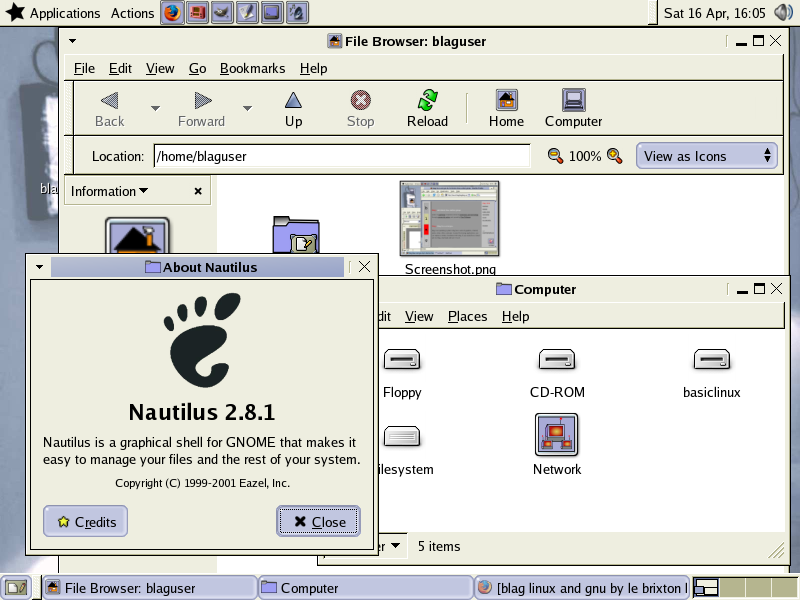Open location dropdown in Computer status bar
This screenshot has height=600, width=800.
pyautogui.click(x=395, y=546)
